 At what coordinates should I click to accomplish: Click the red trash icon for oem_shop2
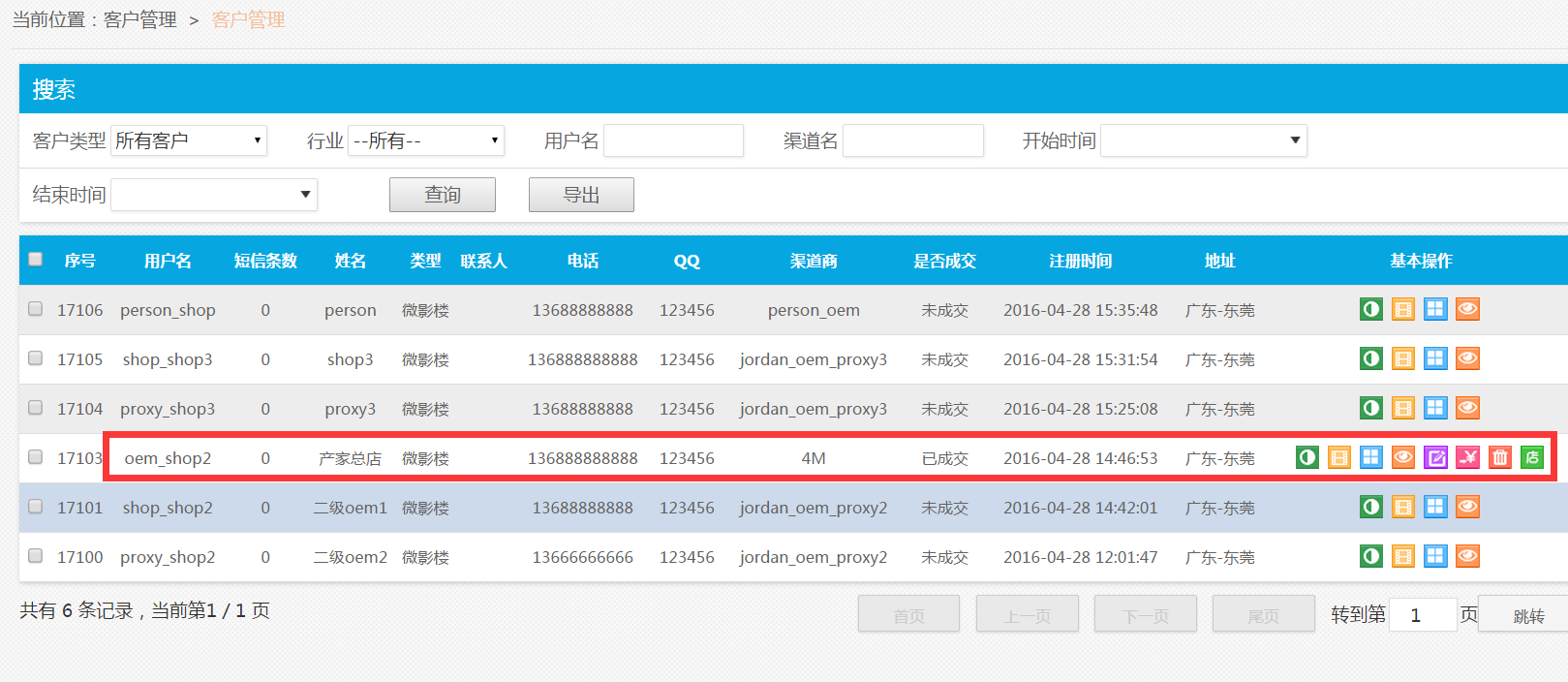click(1500, 457)
